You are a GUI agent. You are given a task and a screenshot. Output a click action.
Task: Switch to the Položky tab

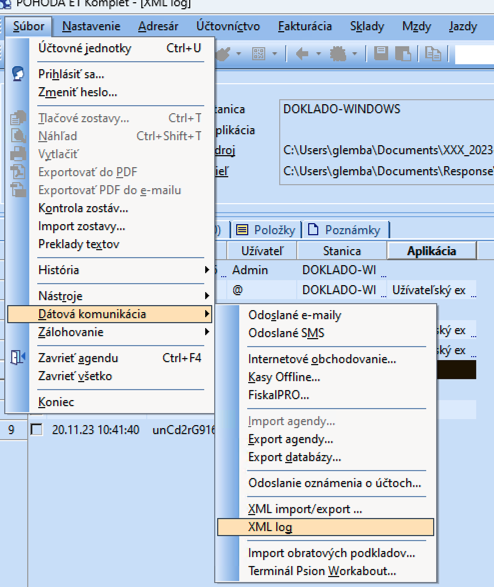(265, 229)
